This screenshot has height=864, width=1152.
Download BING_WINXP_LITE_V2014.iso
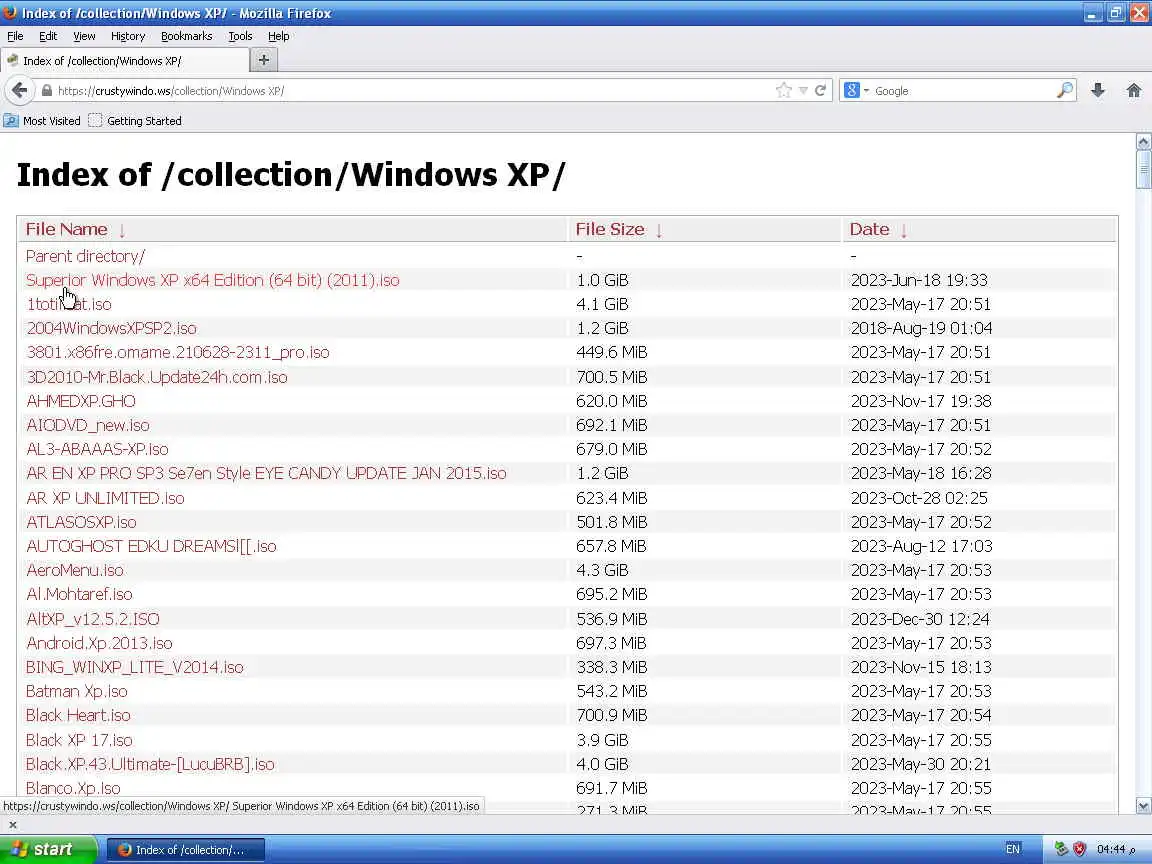coord(134,667)
